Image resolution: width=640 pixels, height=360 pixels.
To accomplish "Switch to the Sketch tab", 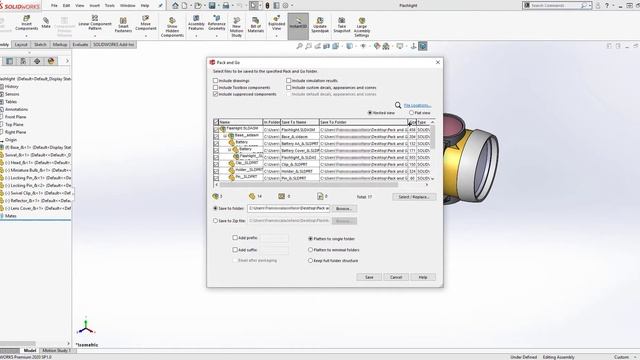I will (40, 44).
